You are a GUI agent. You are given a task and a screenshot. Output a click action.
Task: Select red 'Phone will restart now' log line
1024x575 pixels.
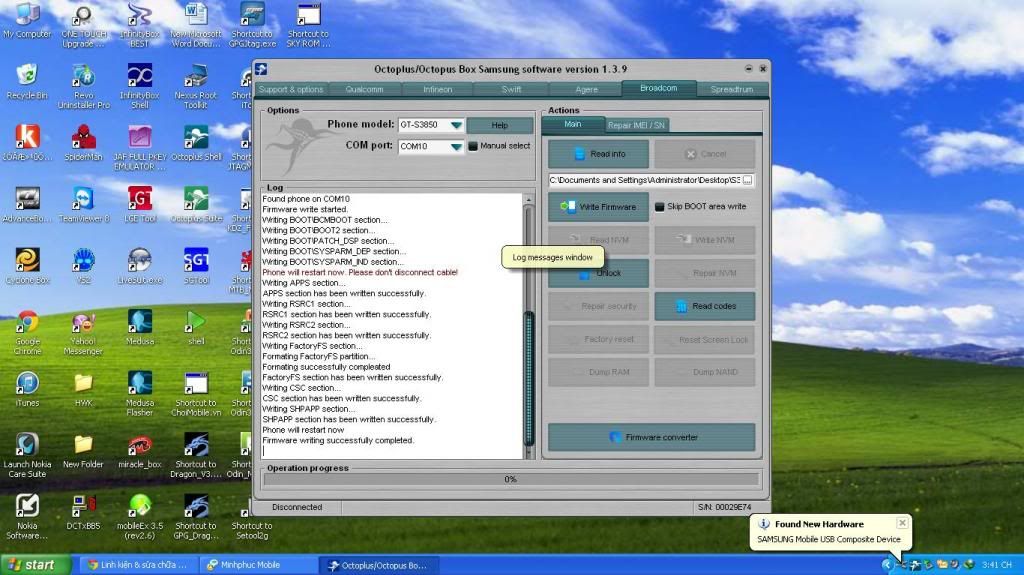point(360,272)
